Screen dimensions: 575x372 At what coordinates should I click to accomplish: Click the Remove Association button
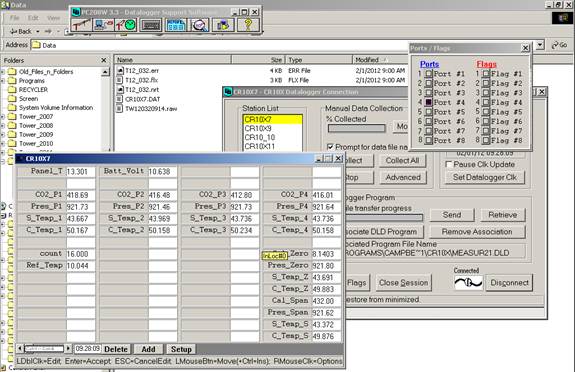tap(477, 232)
